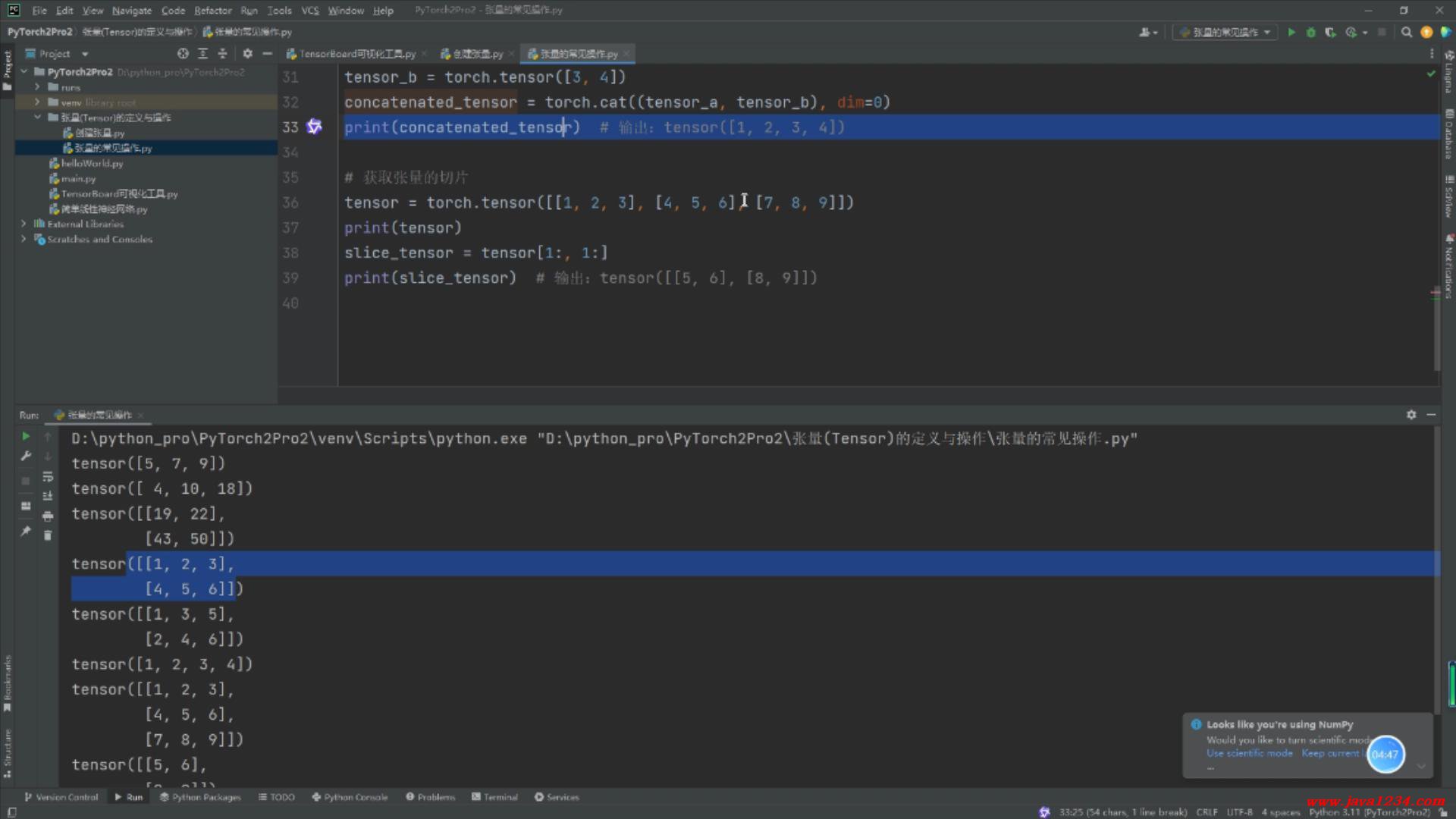Open Search Everywhere magnifier
The image size is (1456, 819).
[1407, 32]
